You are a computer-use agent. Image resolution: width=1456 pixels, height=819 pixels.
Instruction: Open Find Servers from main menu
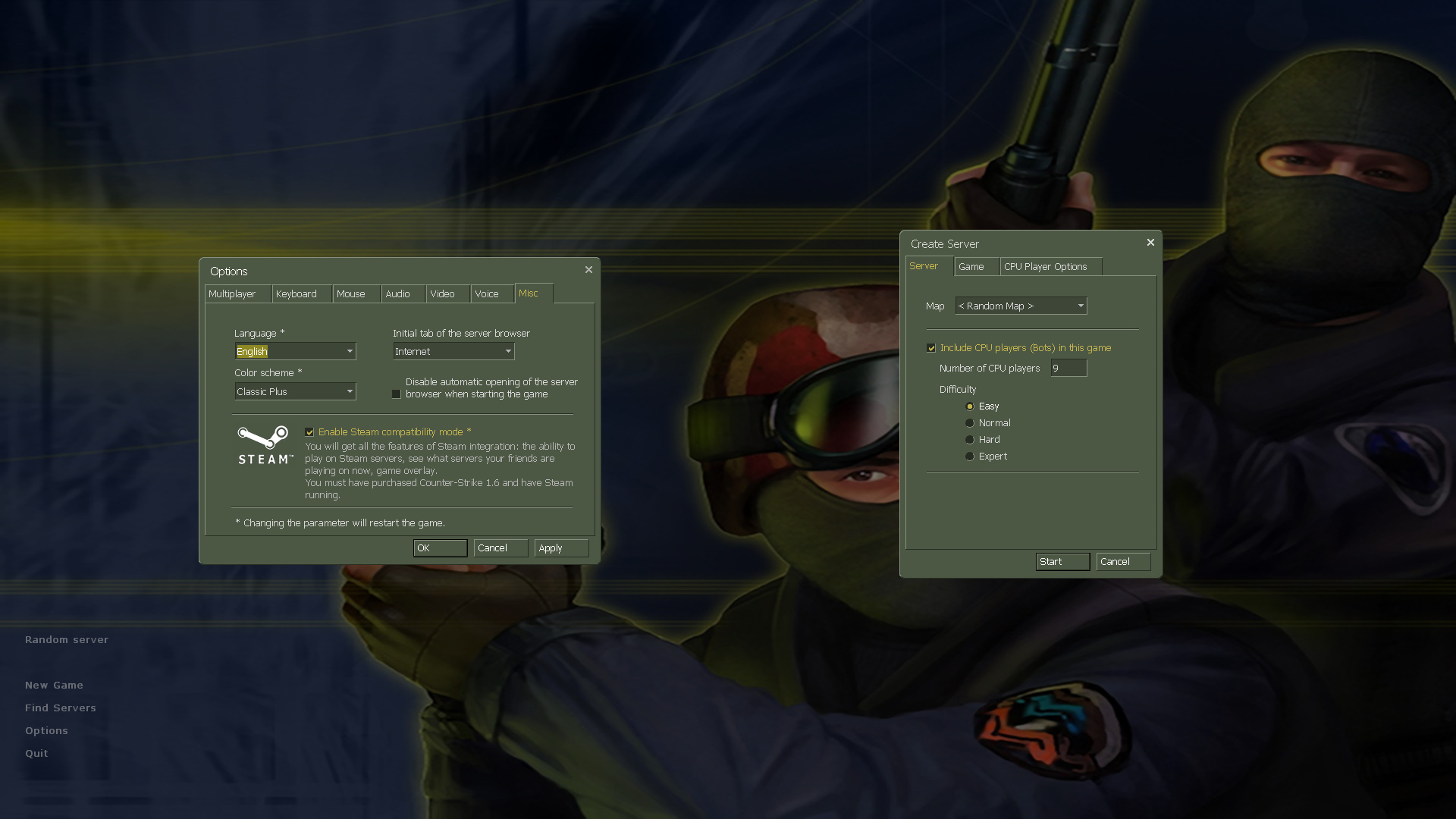(61, 708)
